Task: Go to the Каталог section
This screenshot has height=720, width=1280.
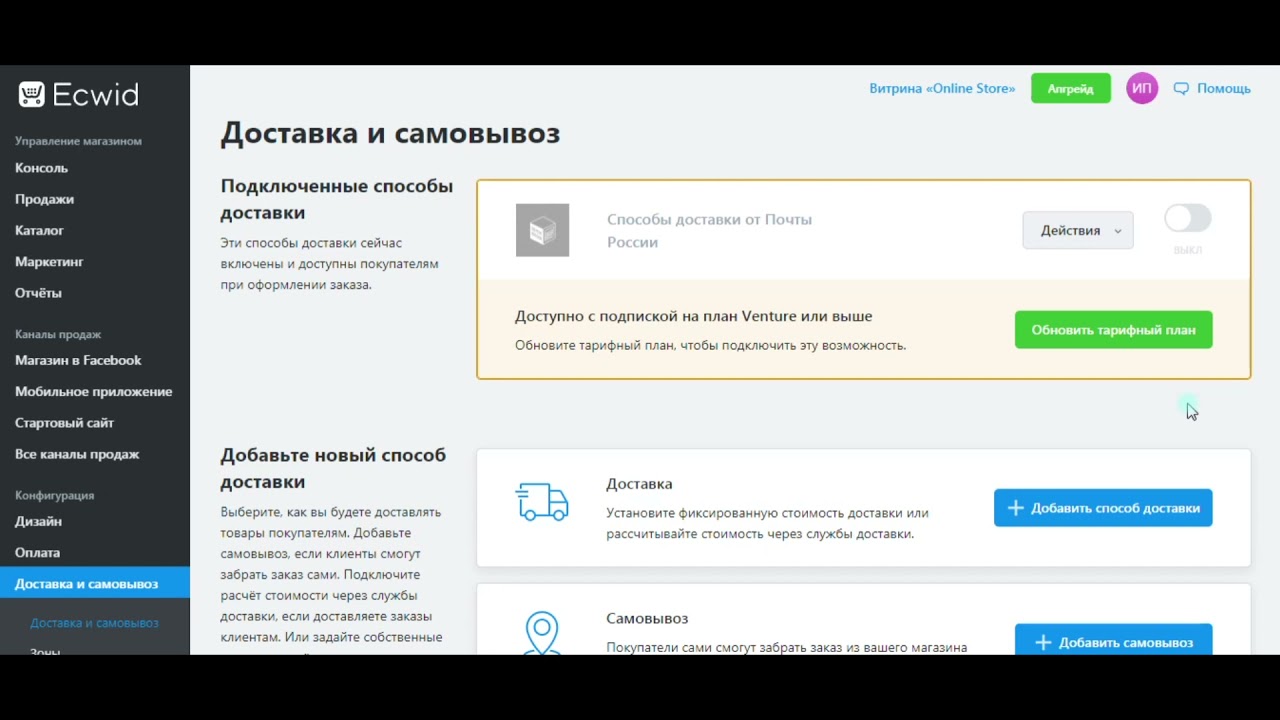Action: (39, 230)
